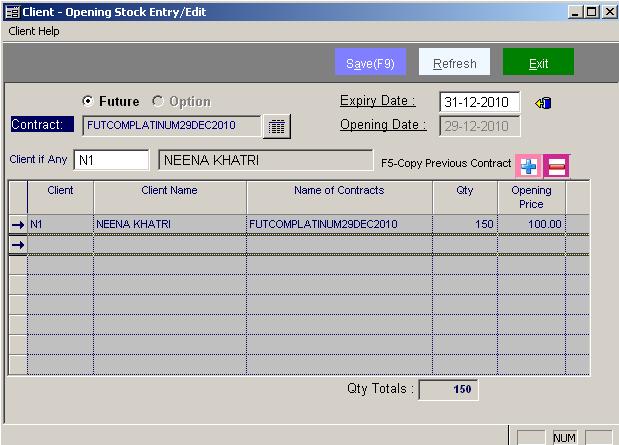The width and height of the screenshot is (619, 445).
Task: Click the Name of Contracts column header
Action: click(x=339, y=191)
